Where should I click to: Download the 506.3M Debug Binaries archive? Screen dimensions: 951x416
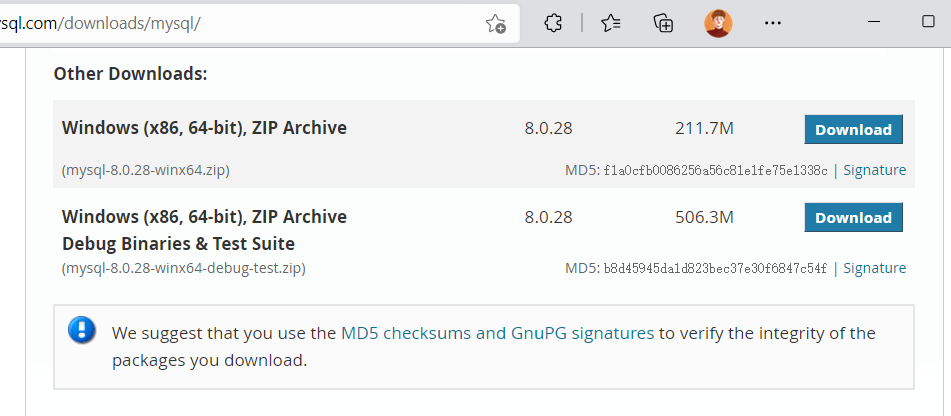[x=853, y=217]
